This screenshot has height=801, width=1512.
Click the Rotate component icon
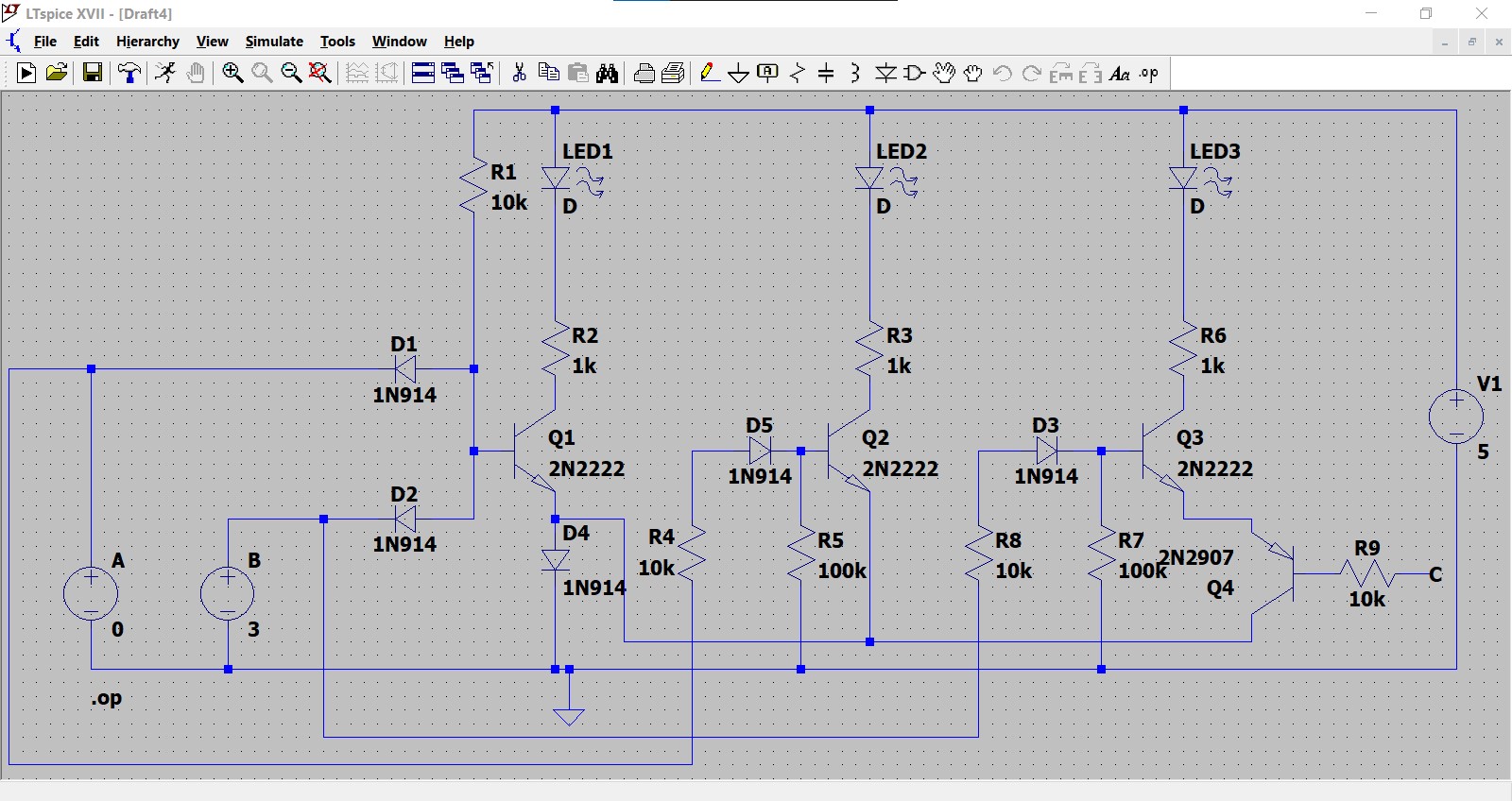coord(1061,73)
